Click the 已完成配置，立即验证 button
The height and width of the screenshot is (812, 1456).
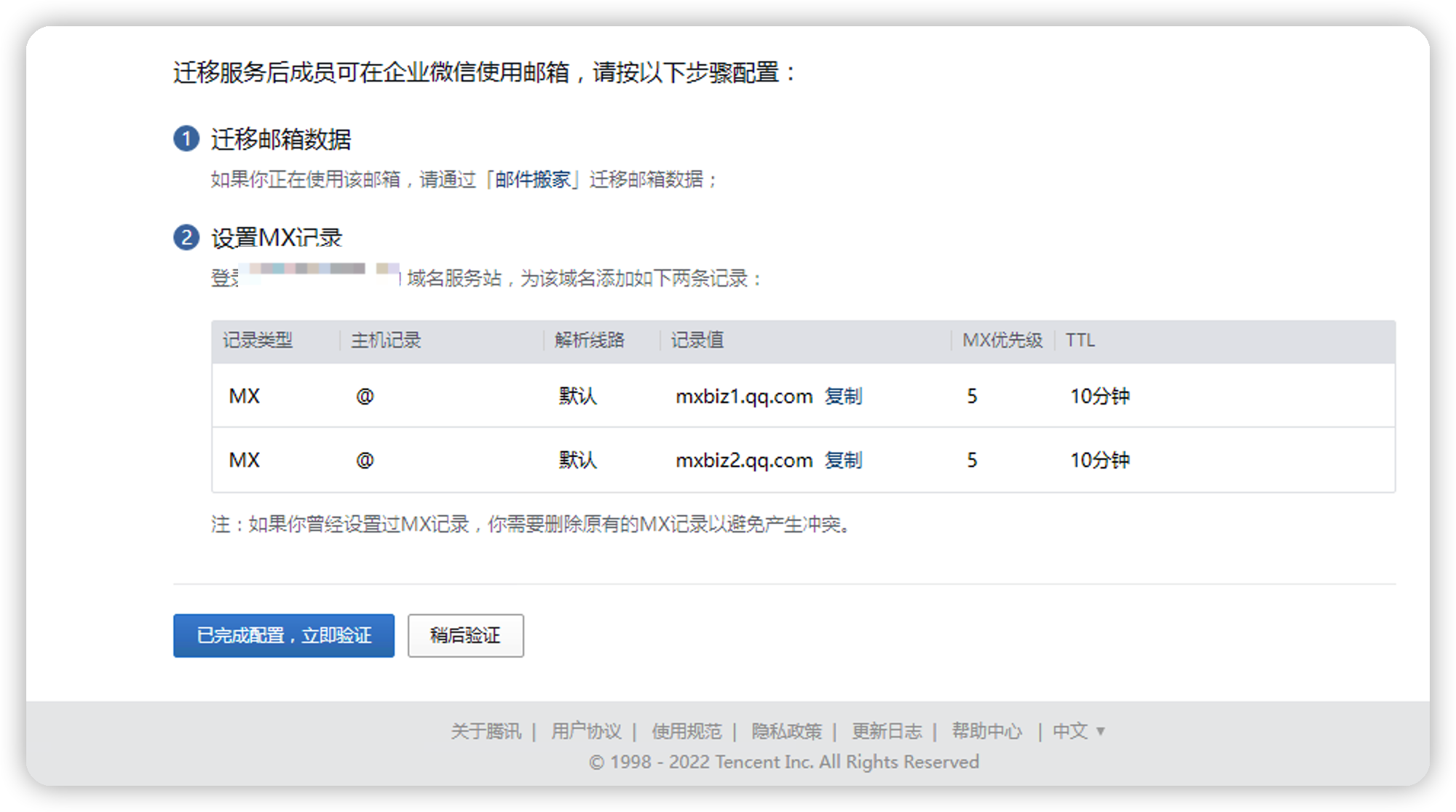pyautogui.click(x=283, y=635)
